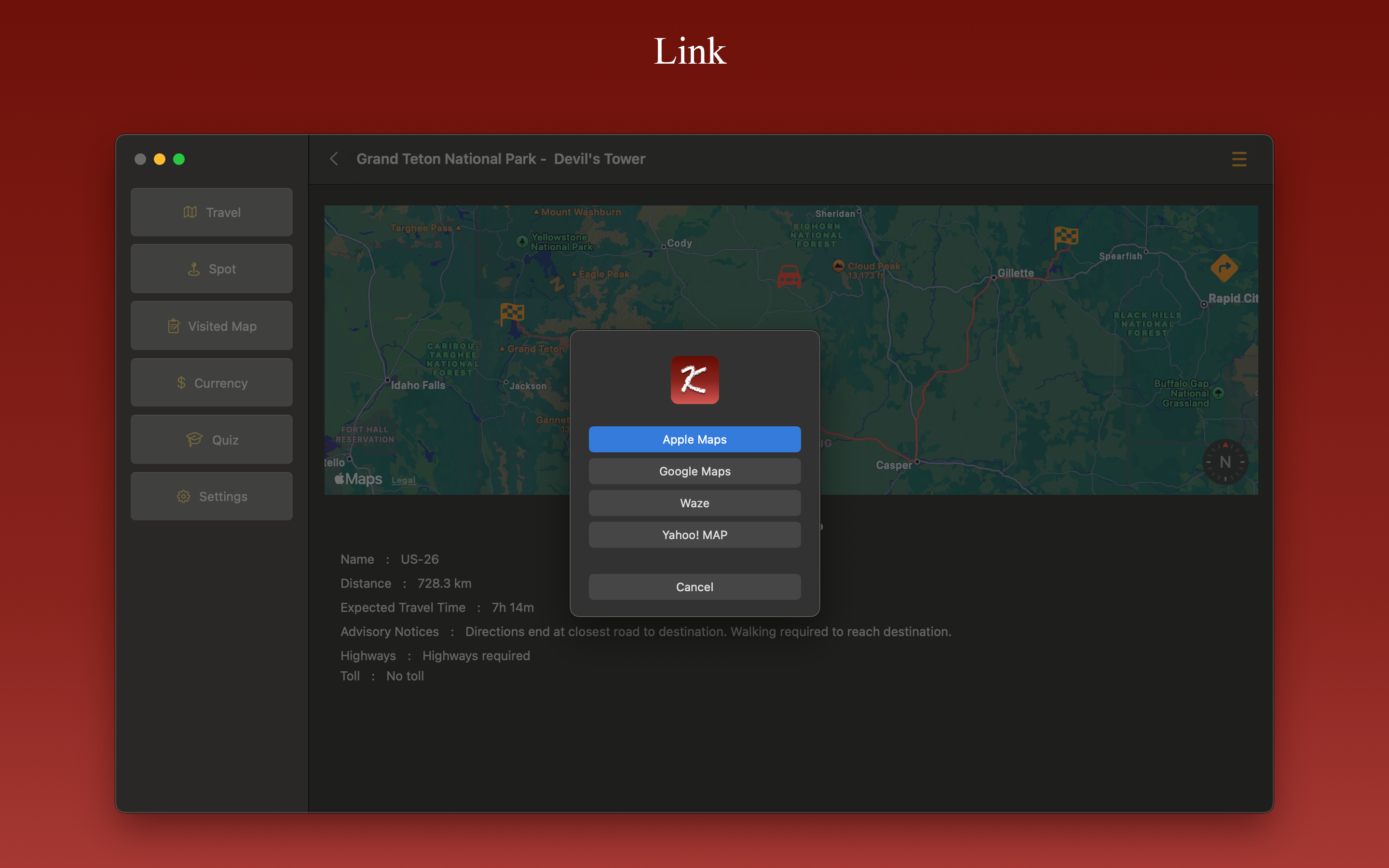Click the yellow minimize window button

pos(160,159)
